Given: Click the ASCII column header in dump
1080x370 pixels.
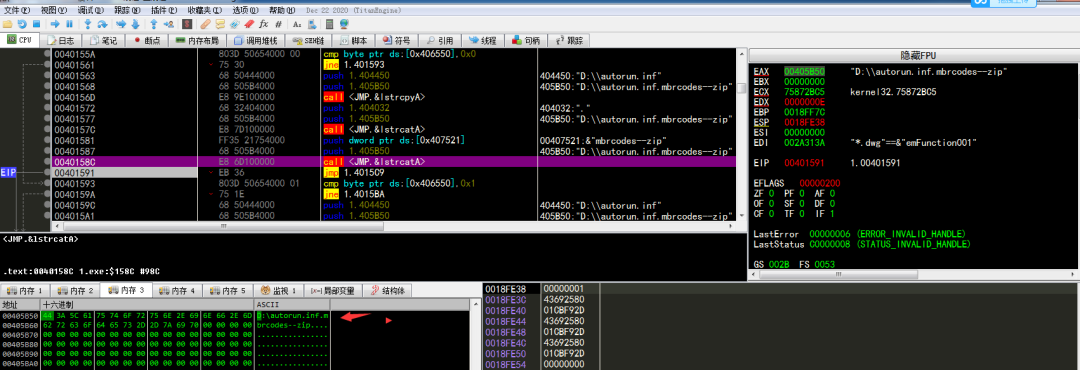Looking at the screenshot, I should click(292, 305).
